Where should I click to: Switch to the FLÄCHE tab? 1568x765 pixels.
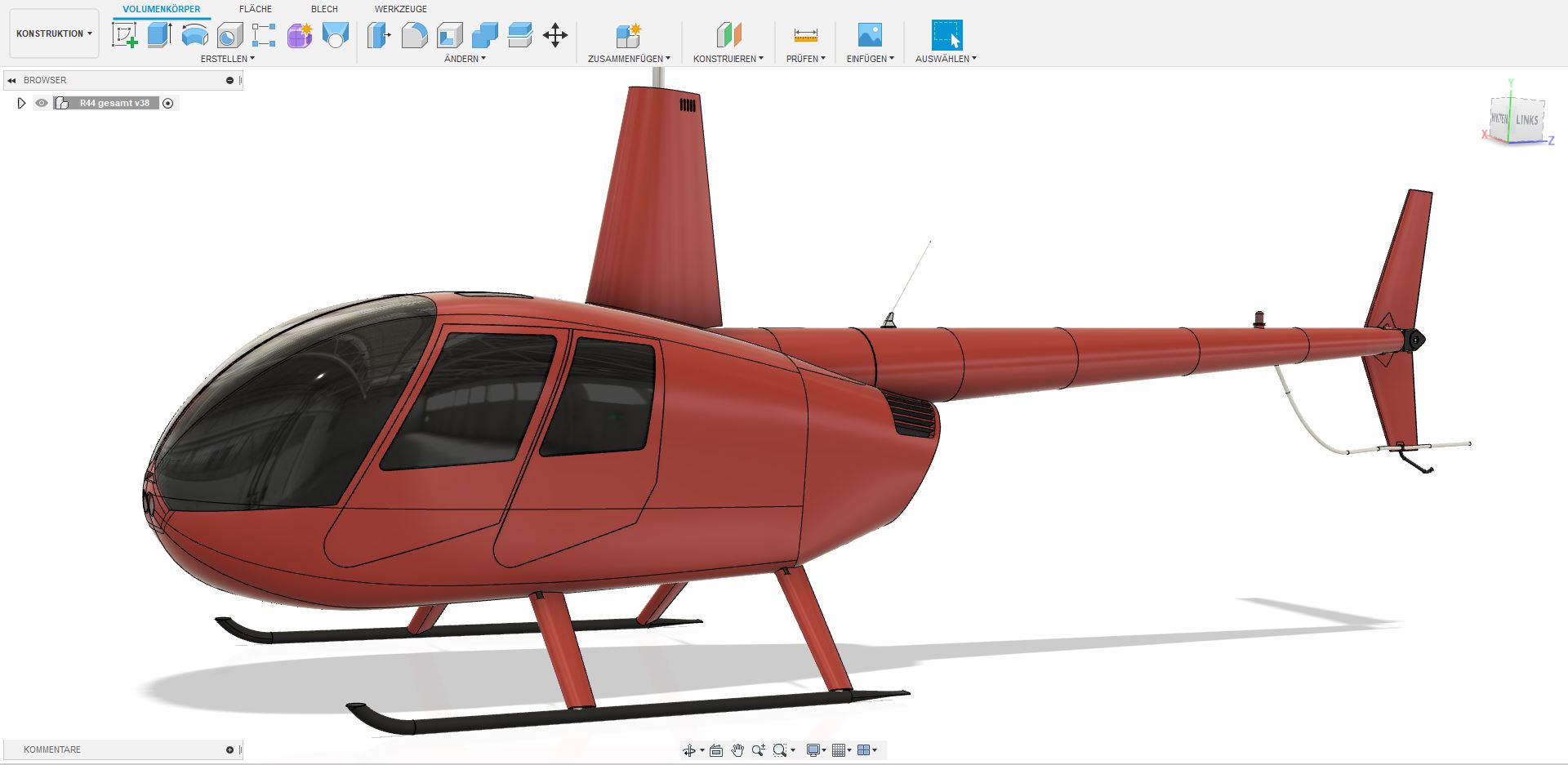pyautogui.click(x=256, y=9)
